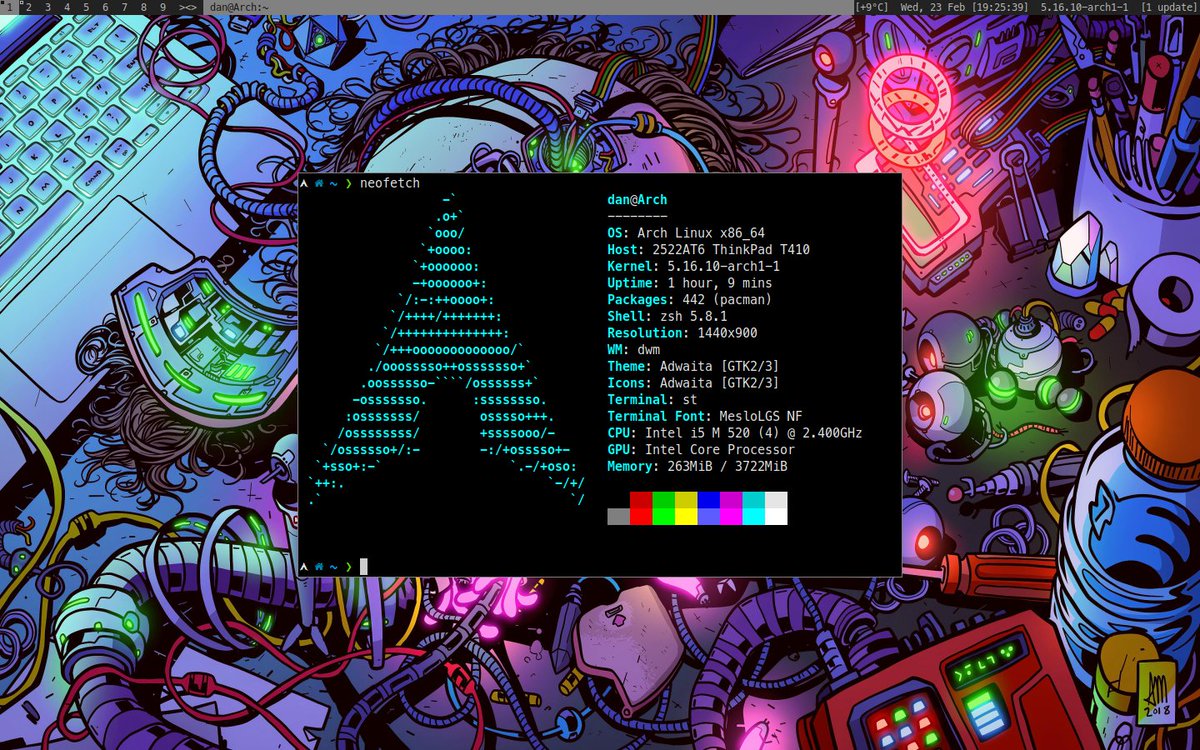Click the Resolution: 1440x900 line
Screen dimensions: 1200x750
coord(682,333)
